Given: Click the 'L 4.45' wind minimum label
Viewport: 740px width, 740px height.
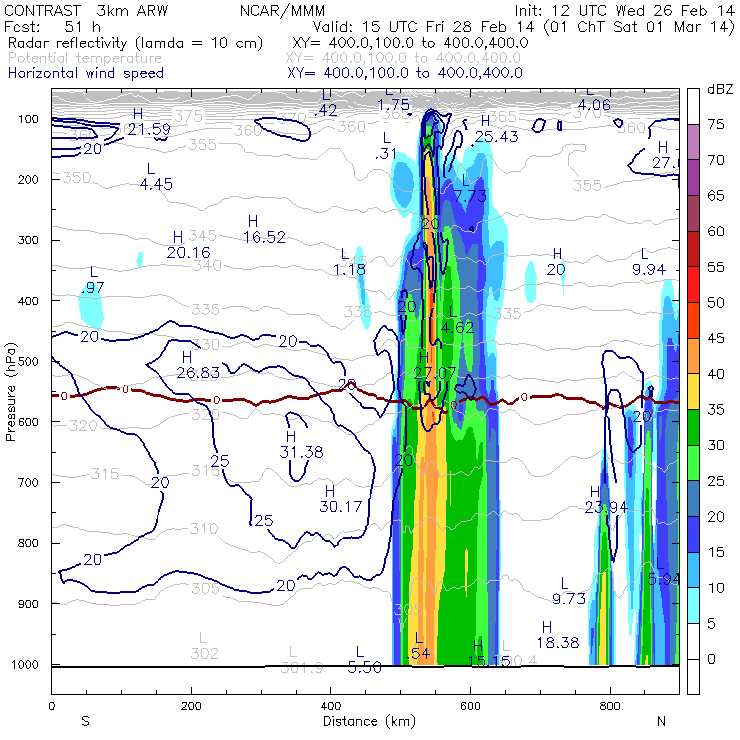Looking at the screenshot, I should click(x=156, y=176).
